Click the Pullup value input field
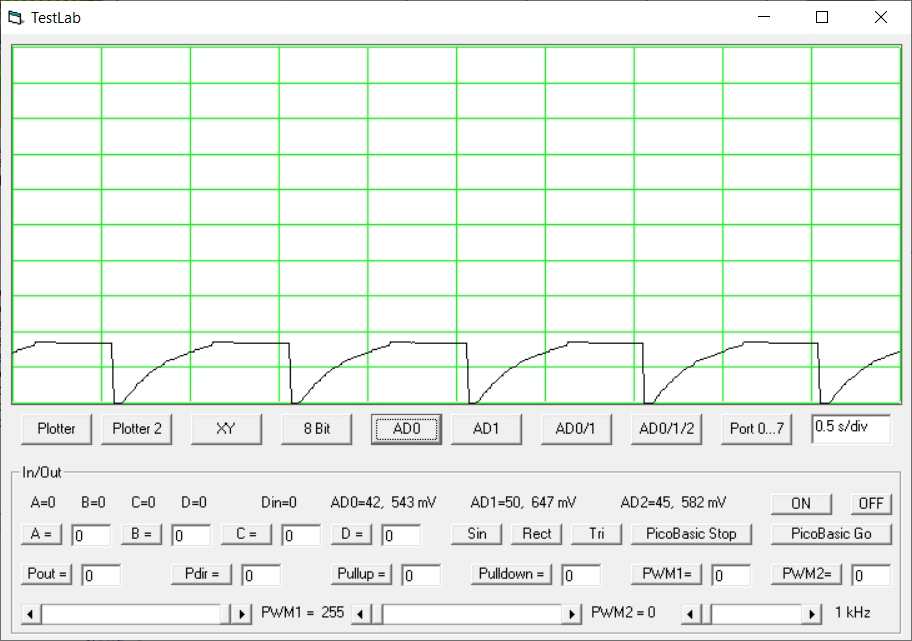Image resolution: width=912 pixels, height=641 pixels. [420, 575]
